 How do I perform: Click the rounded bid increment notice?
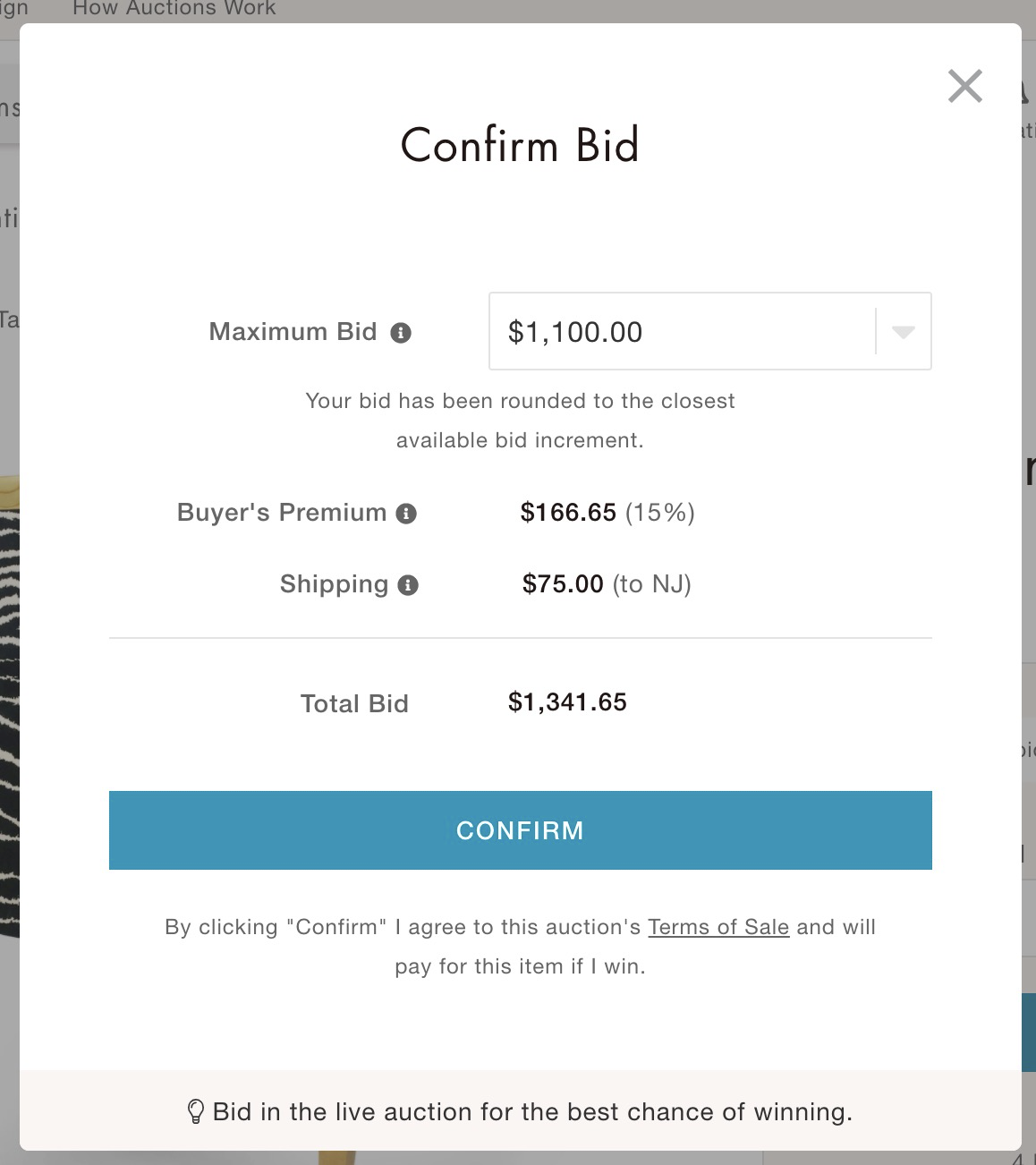(x=520, y=421)
